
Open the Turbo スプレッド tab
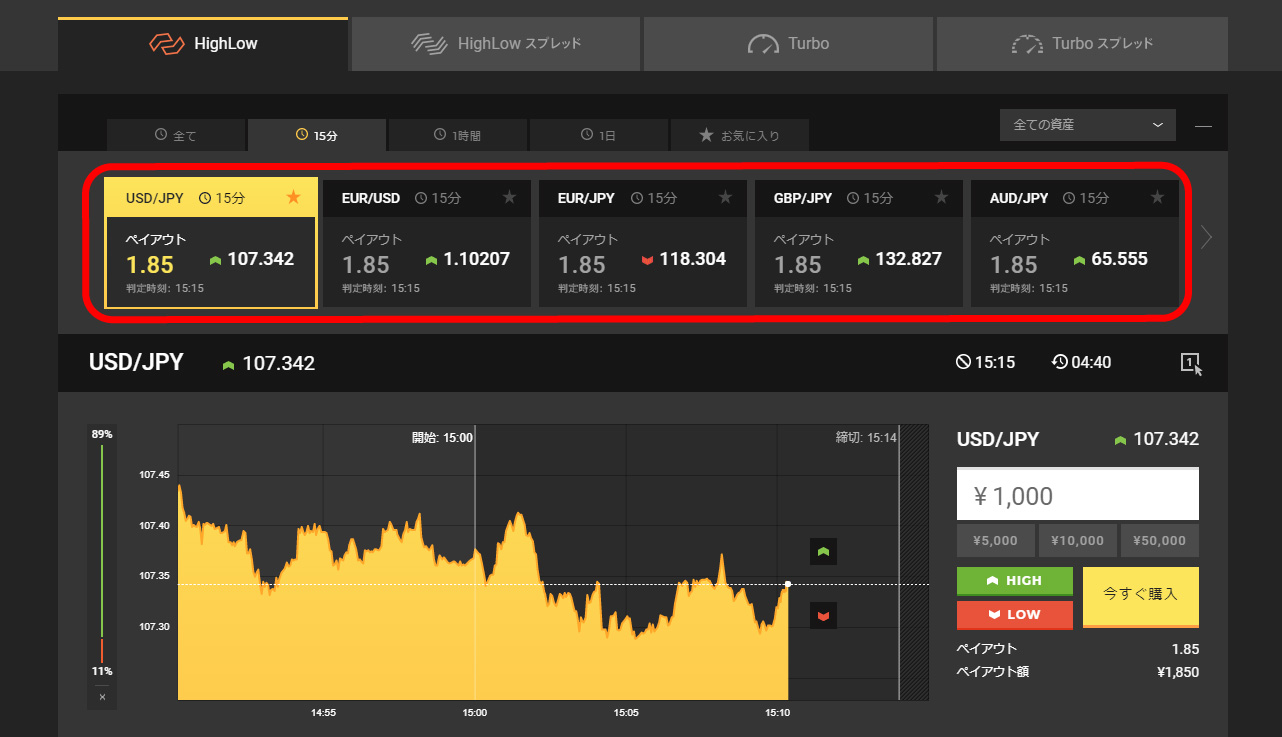coord(1082,44)
